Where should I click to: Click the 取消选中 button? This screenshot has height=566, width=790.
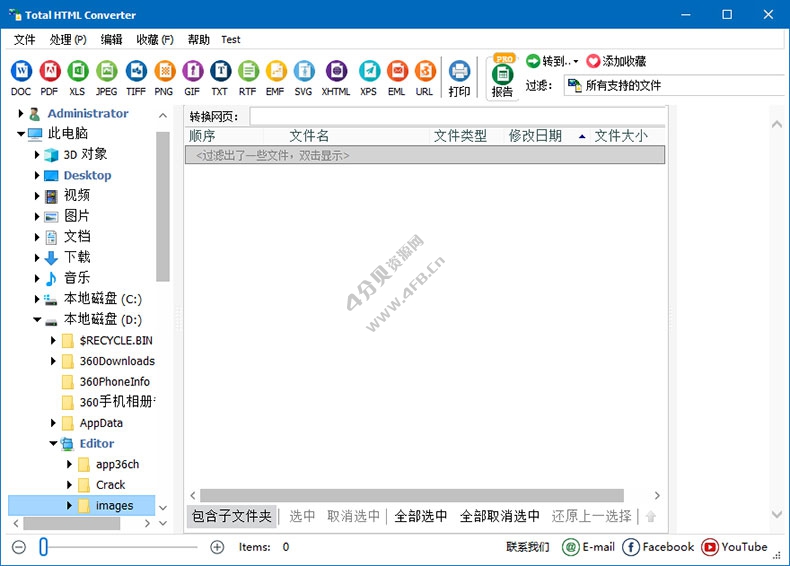(353, 516)
